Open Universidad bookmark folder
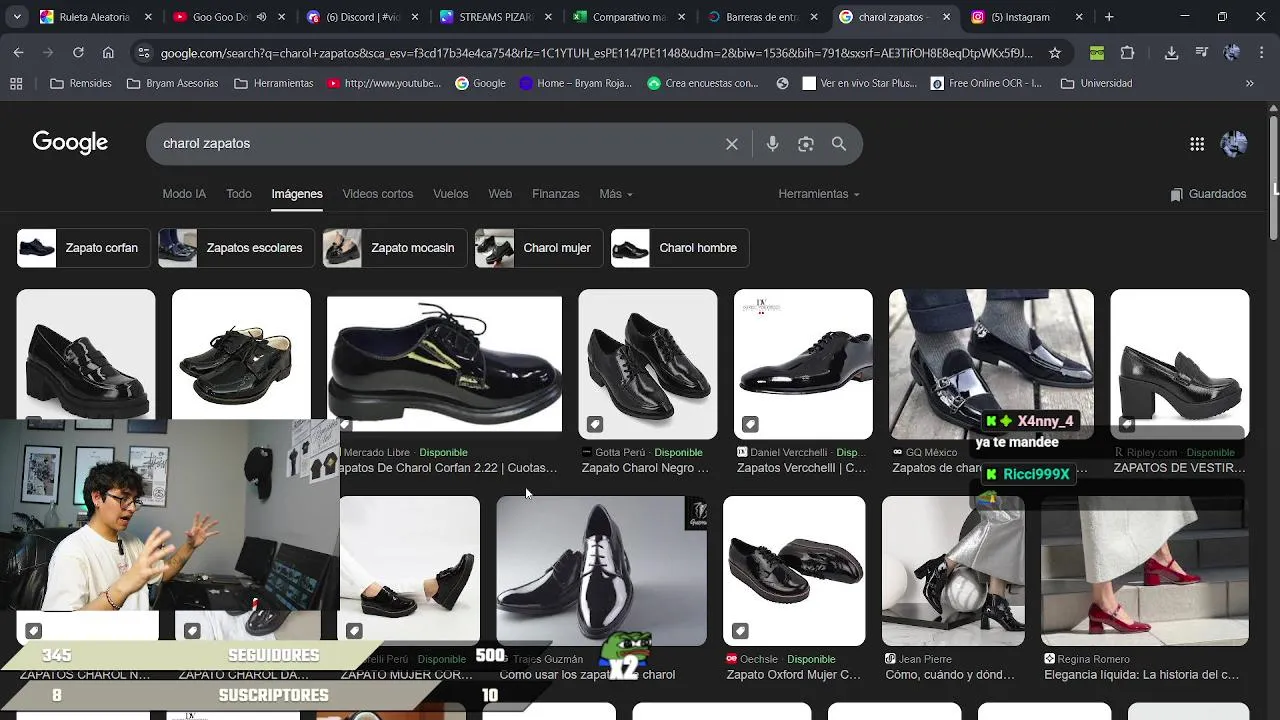 click(x=1096, y=83)
